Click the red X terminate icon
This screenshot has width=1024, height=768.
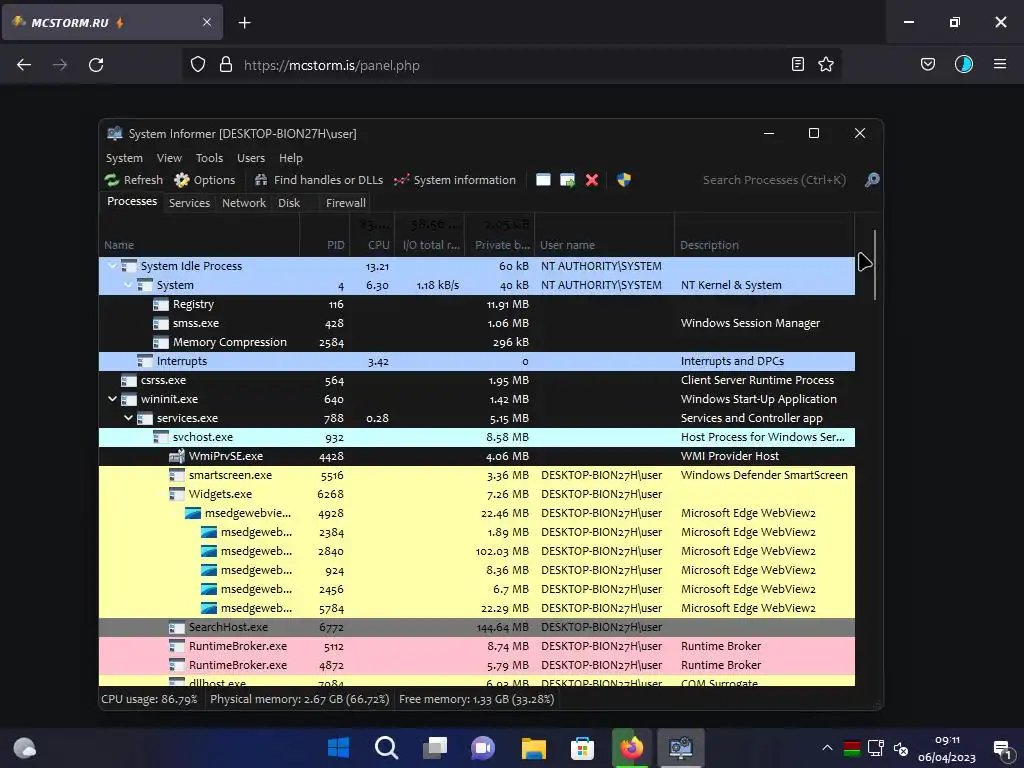click(x=592, y=180)
